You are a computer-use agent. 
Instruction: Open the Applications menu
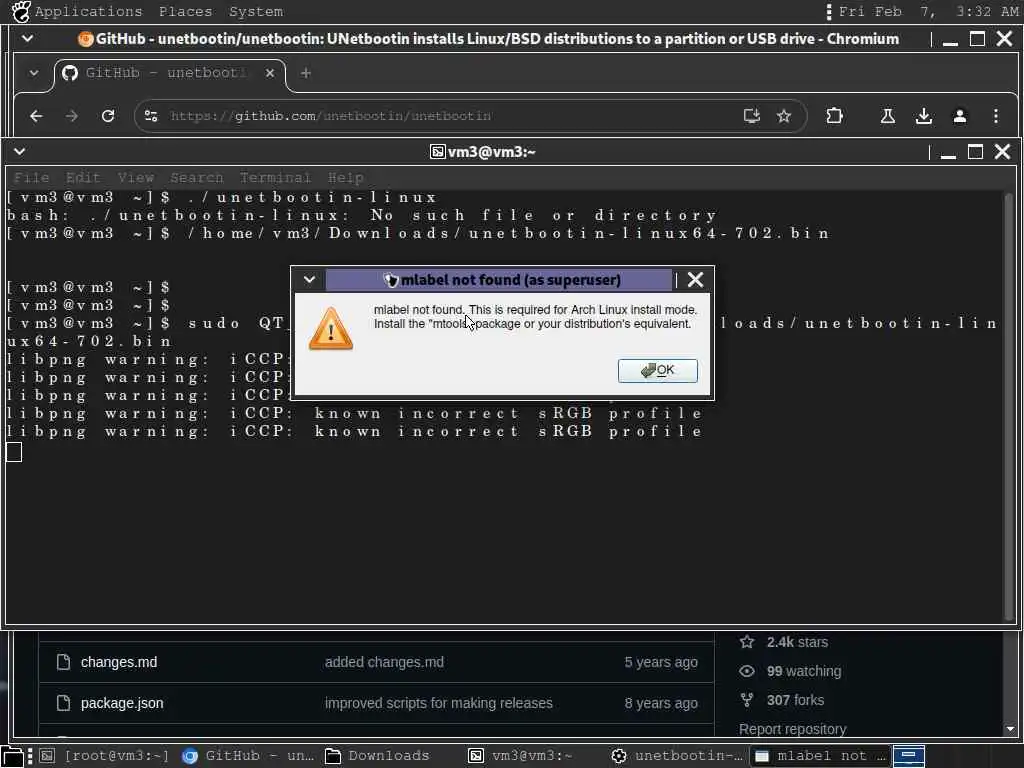88,11
